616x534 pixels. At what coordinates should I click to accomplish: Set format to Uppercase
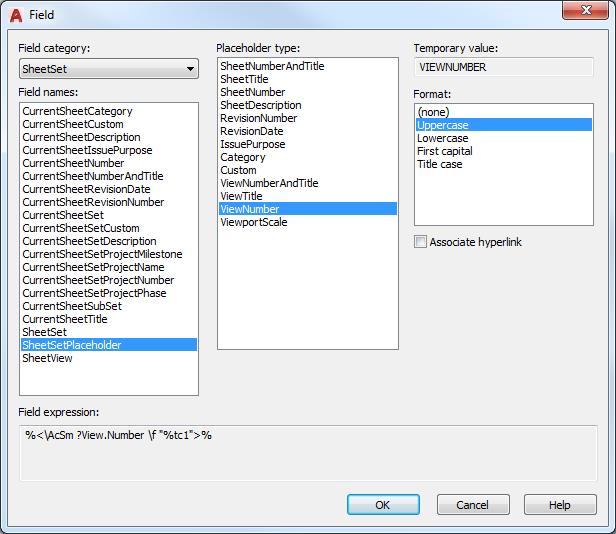tap(504, 125)
